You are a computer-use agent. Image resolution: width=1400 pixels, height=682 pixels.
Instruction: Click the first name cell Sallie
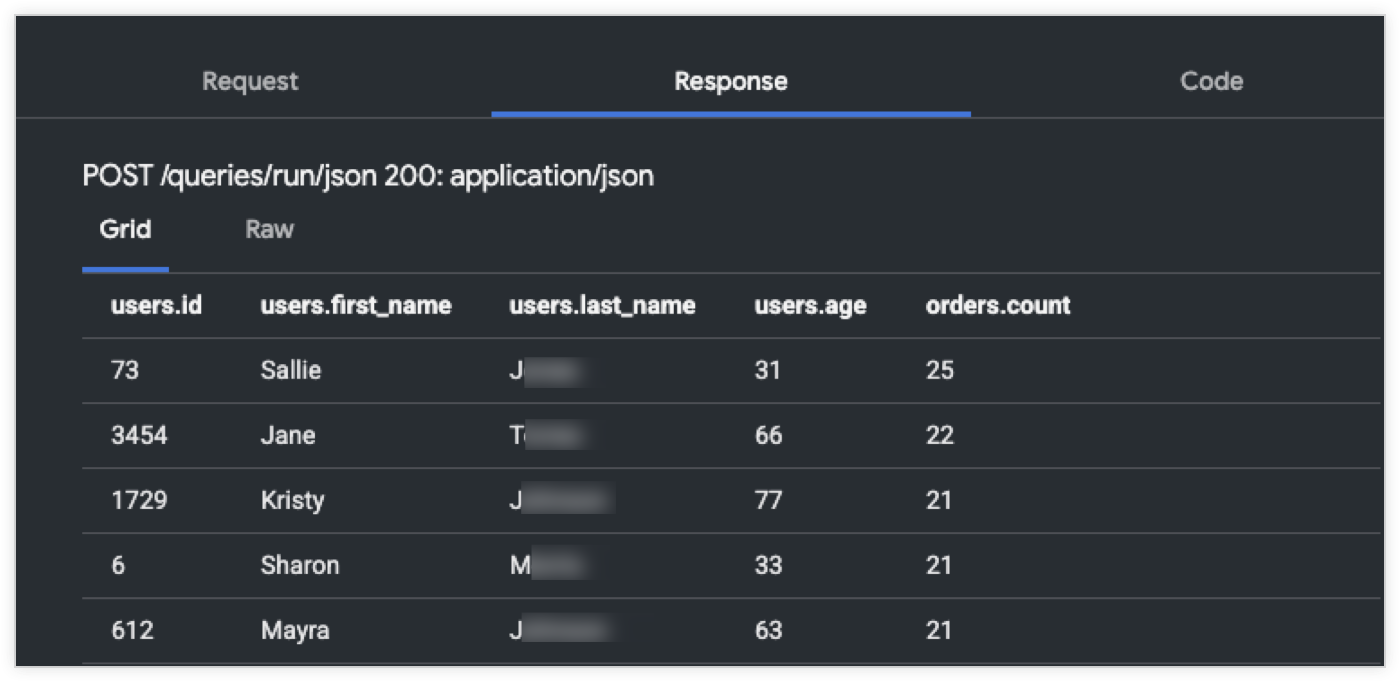[291, 370]
